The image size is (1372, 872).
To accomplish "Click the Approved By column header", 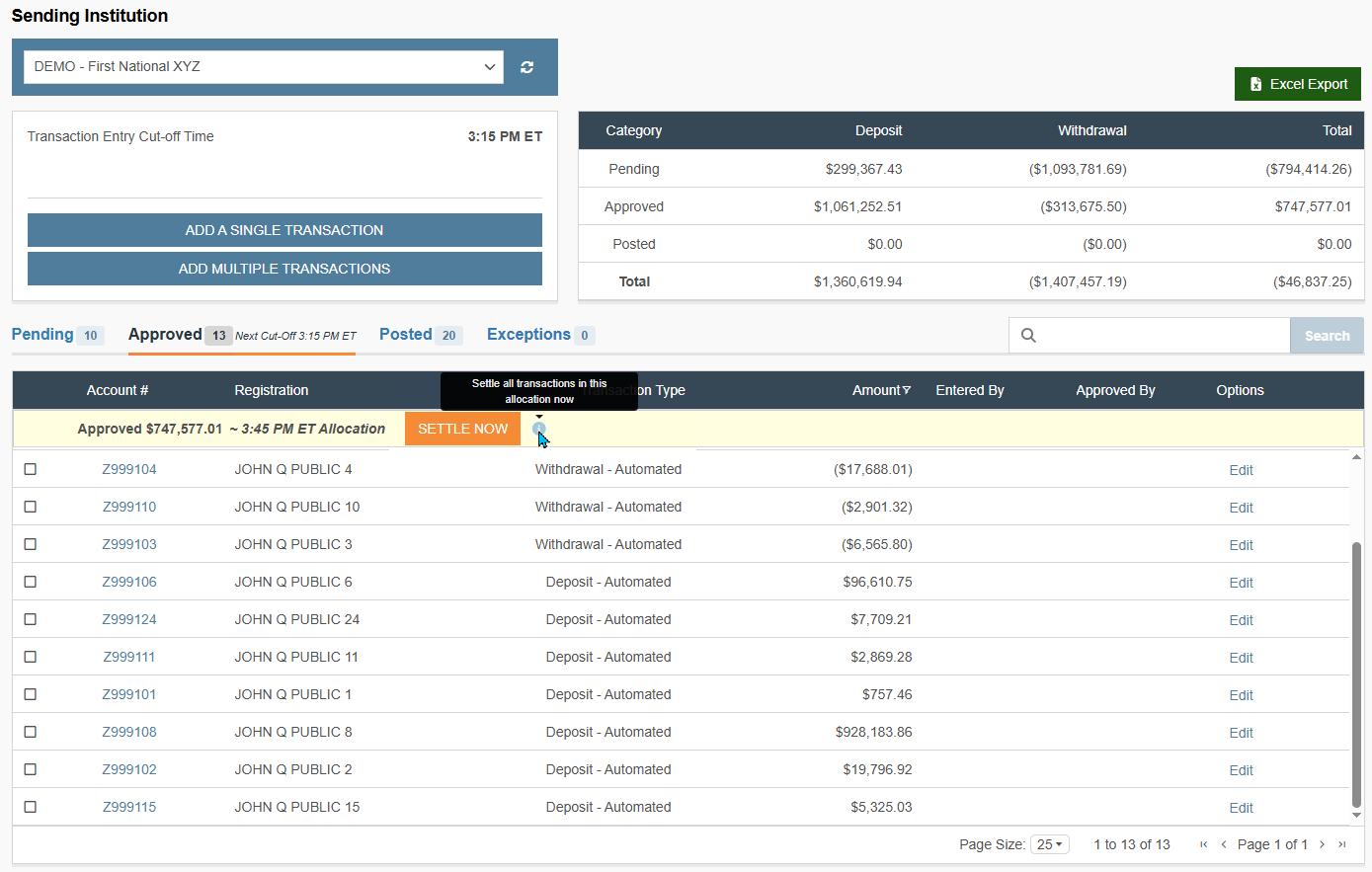I will pyautogui.click(x=1115, y=390).
